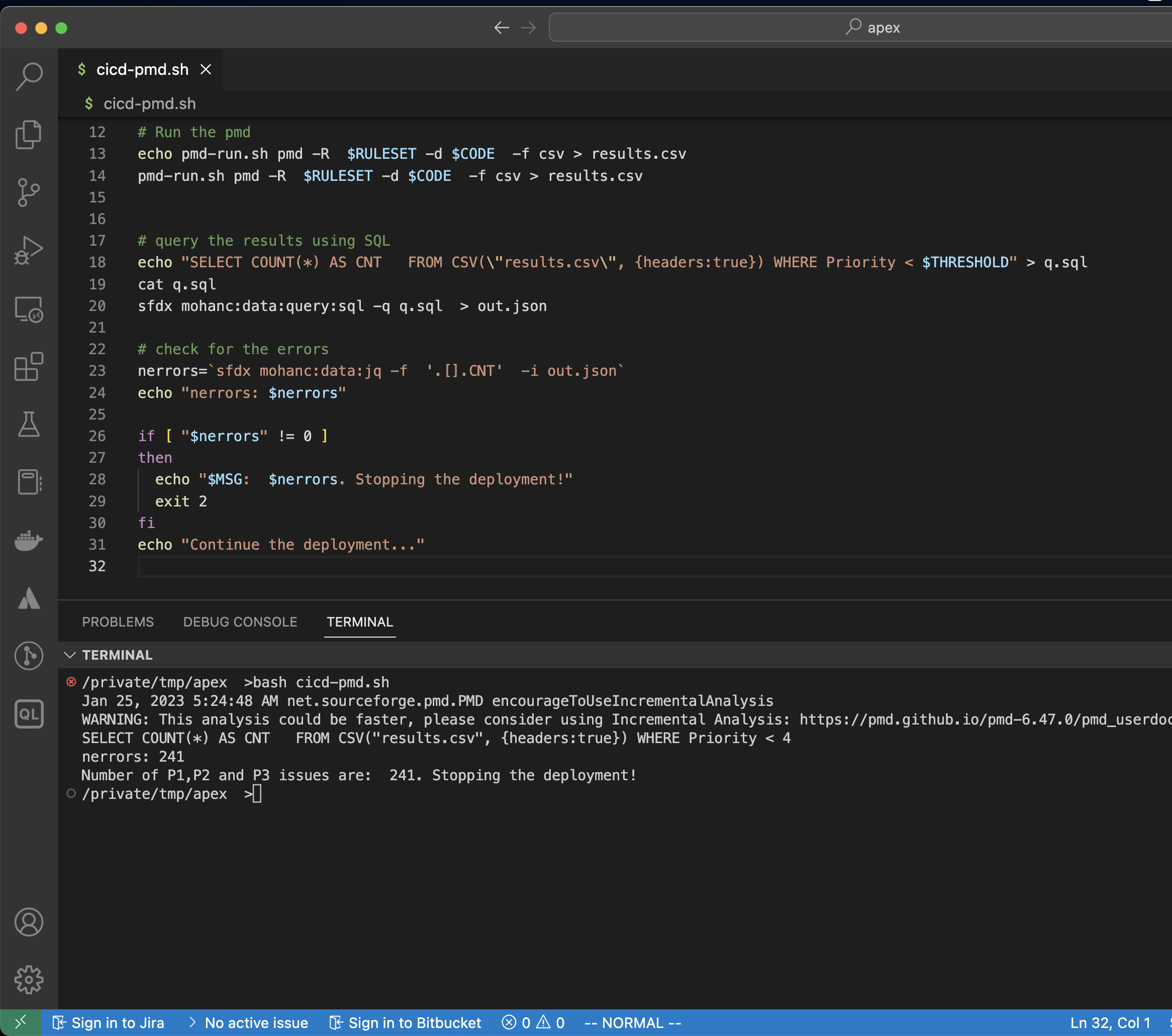Open the Source Control view
The width and height of the screenshot is (1172, 1036).
tap(29, 192)
